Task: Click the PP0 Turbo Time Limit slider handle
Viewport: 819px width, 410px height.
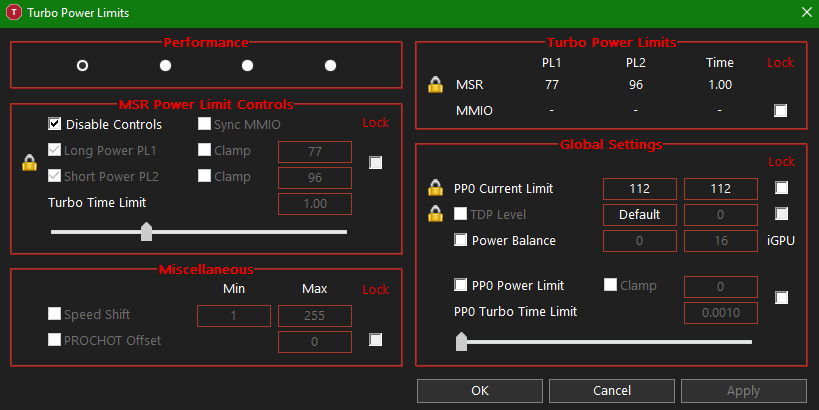Action: (461, 342)
